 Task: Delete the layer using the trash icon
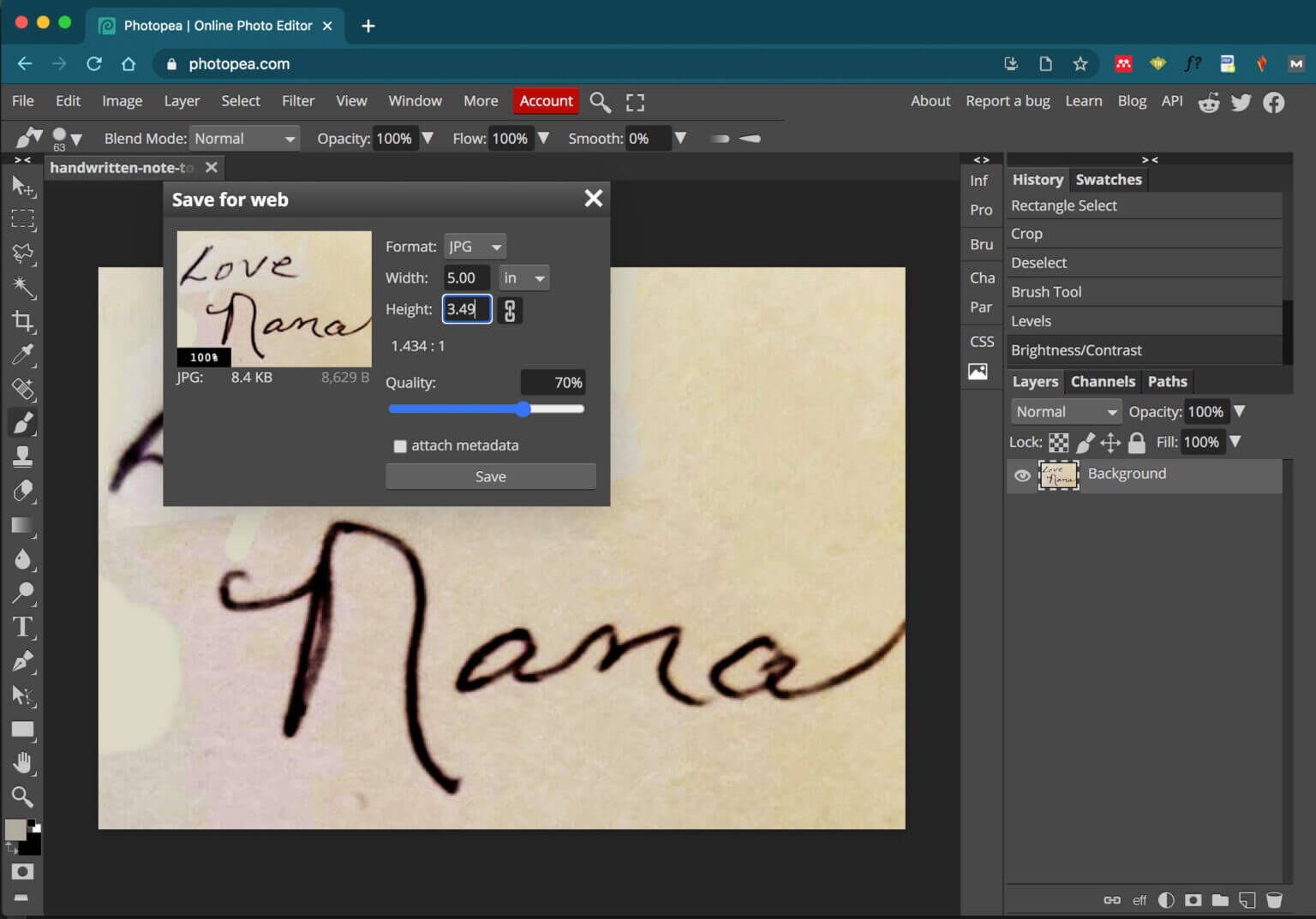pyautogui.click(x=1275, y=899)
